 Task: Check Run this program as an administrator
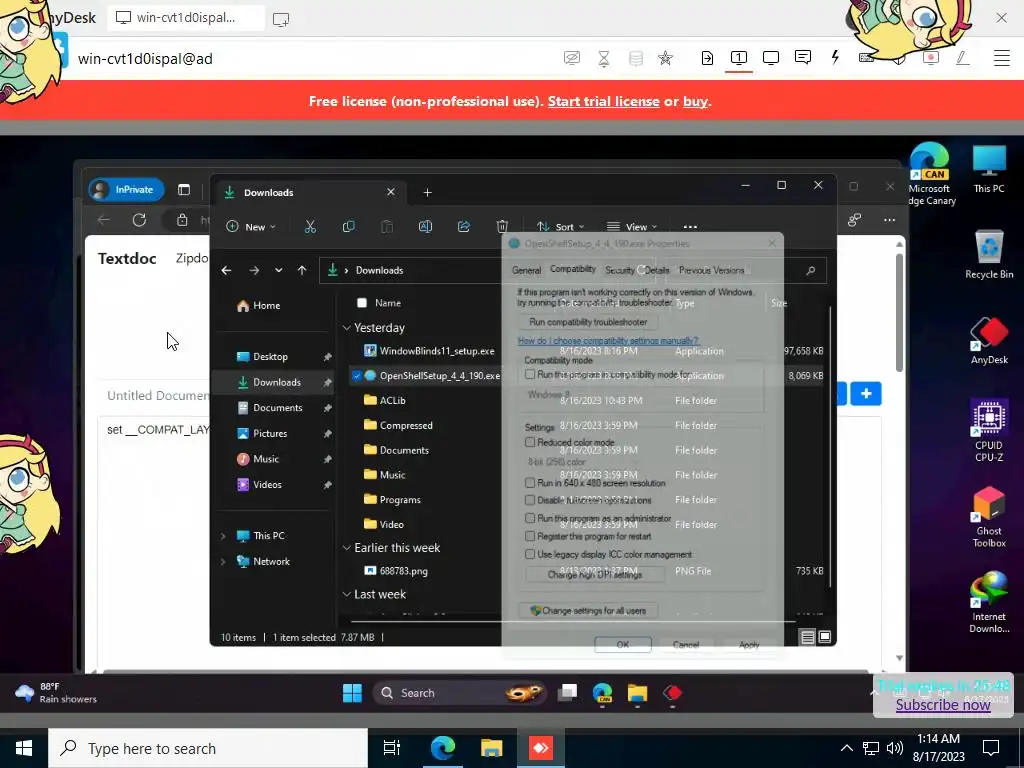pyautogui.click(x=530, y=518)
